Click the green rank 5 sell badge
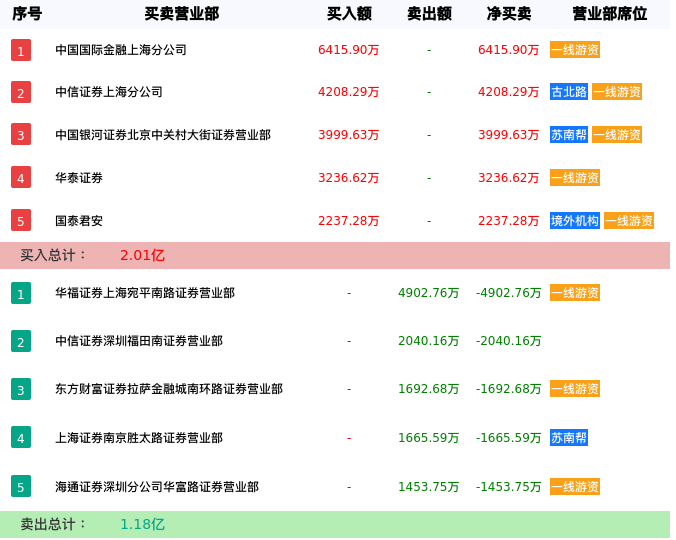Image resolution: width=676 pixels, height=540 pixels. coord(21,487)
